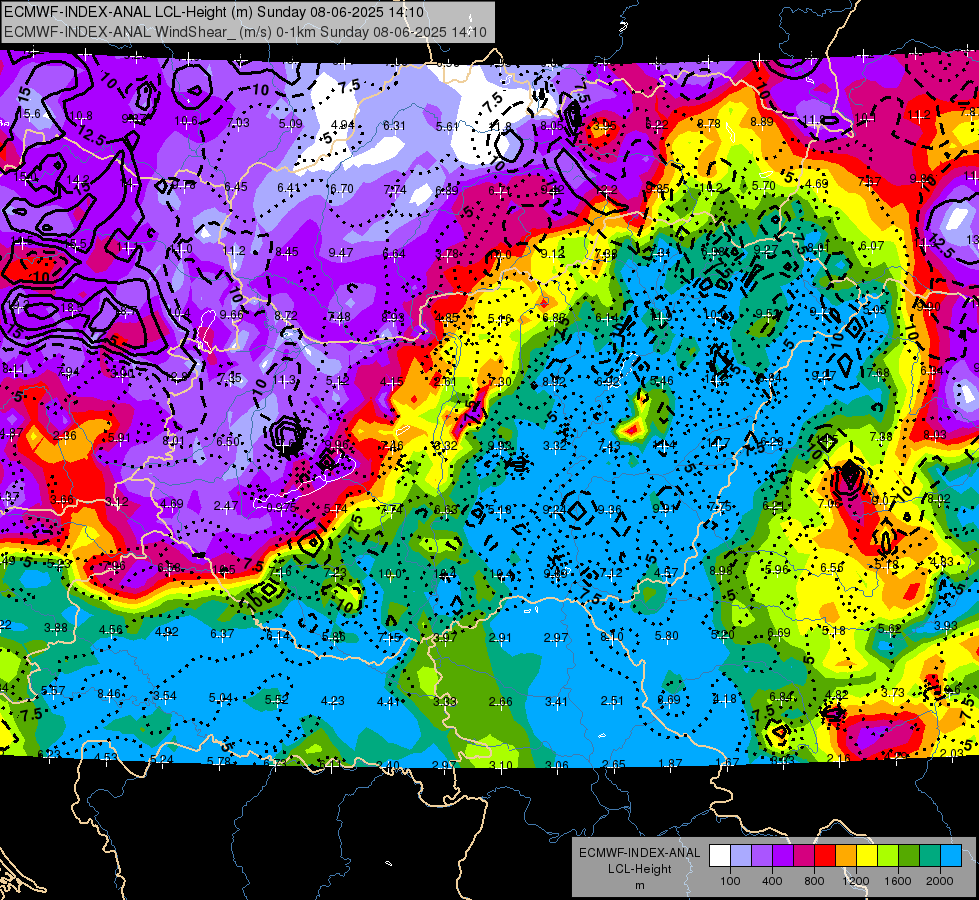Click the wind shear value 2.36
Screen dimensions: 979x900
tap(65, 436)
